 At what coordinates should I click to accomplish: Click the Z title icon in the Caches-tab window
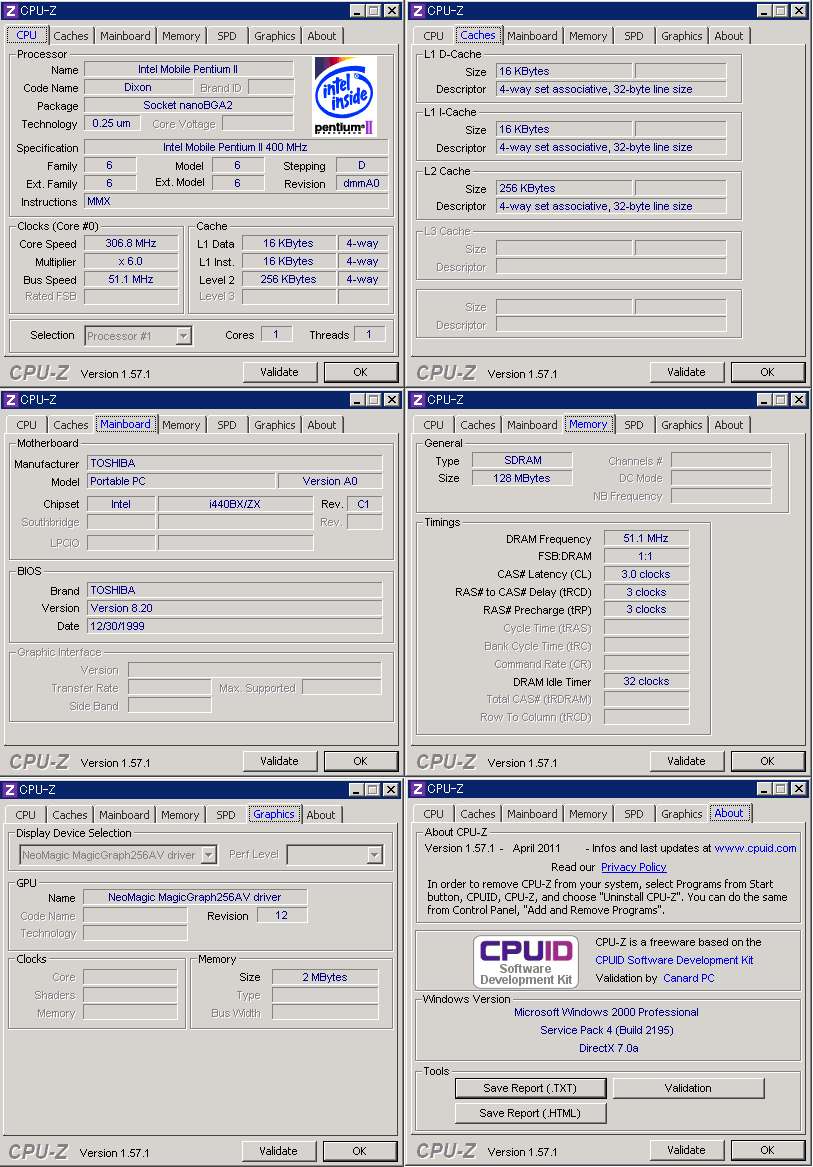[x=418, y=10]
